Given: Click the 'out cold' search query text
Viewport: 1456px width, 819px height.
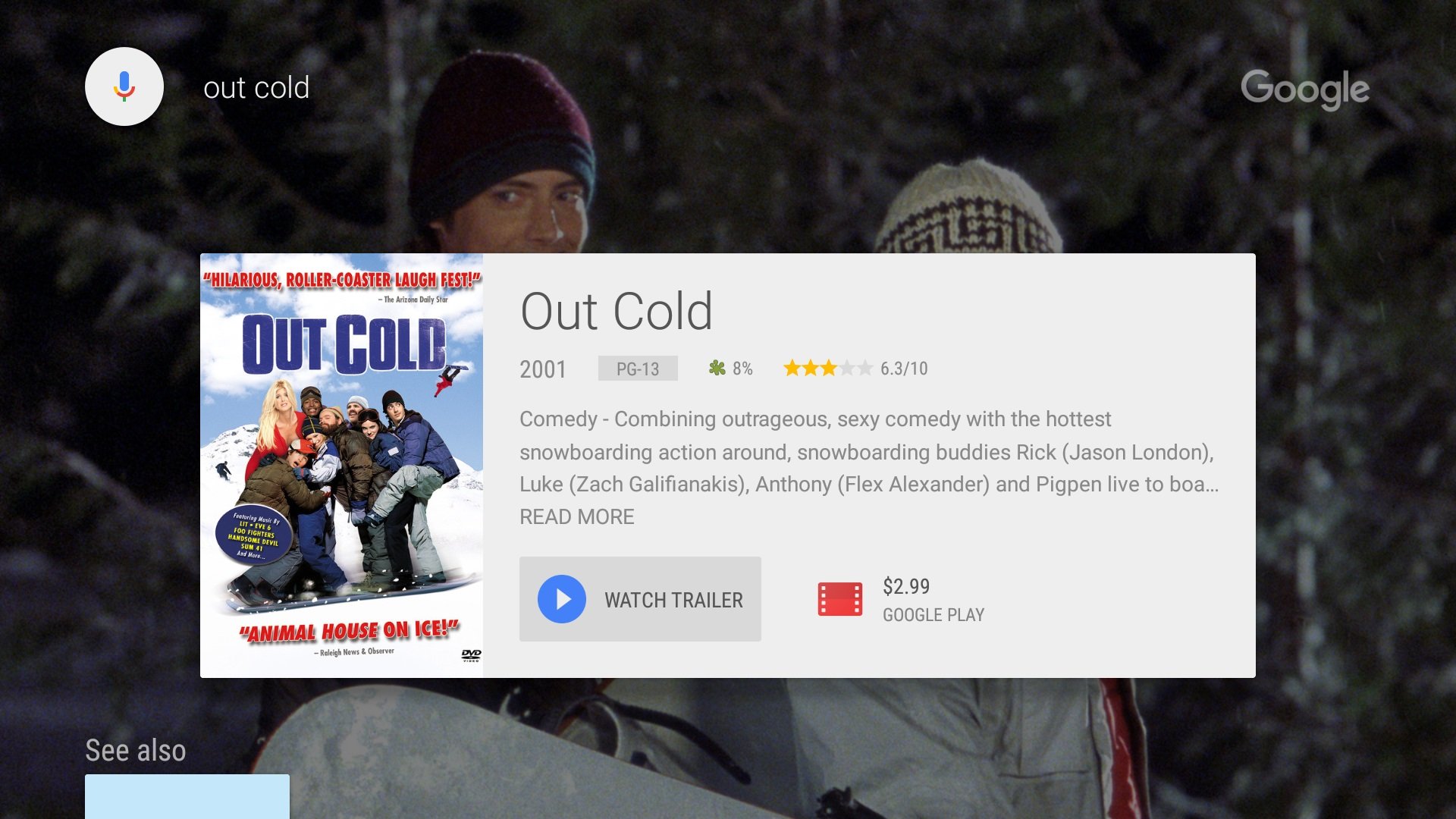Looking at the screenshot, I should click(256, 88).
